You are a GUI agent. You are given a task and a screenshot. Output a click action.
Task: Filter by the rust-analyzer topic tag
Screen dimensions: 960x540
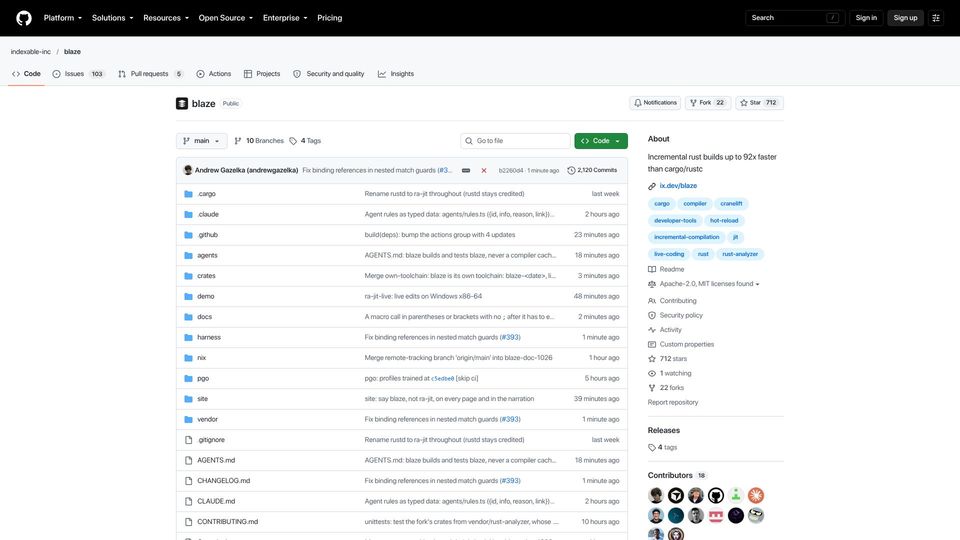(740, 254)
